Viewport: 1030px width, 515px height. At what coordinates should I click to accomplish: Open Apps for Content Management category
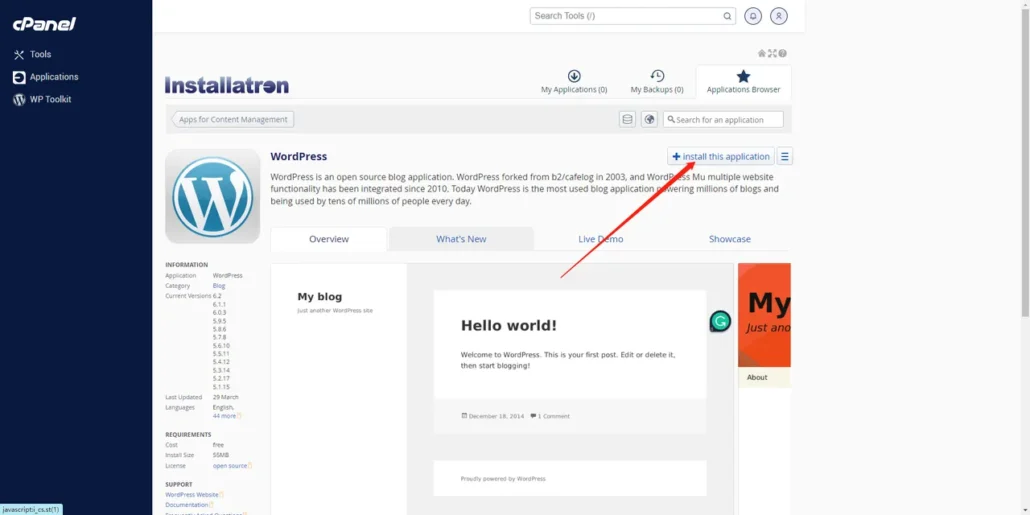[233, 119]
